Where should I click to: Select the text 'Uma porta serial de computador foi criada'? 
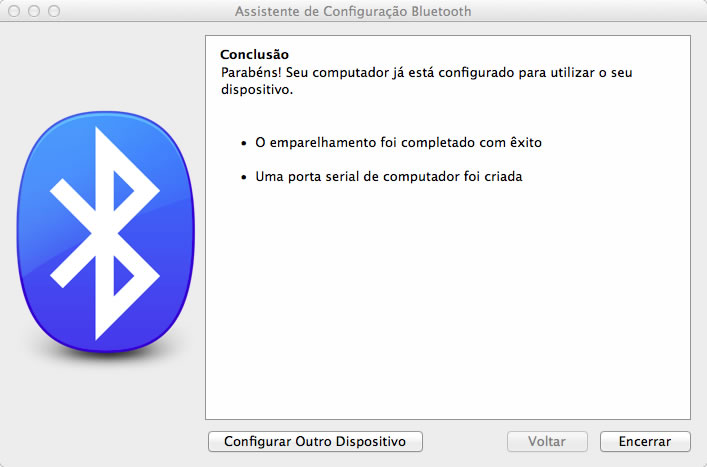389,176
